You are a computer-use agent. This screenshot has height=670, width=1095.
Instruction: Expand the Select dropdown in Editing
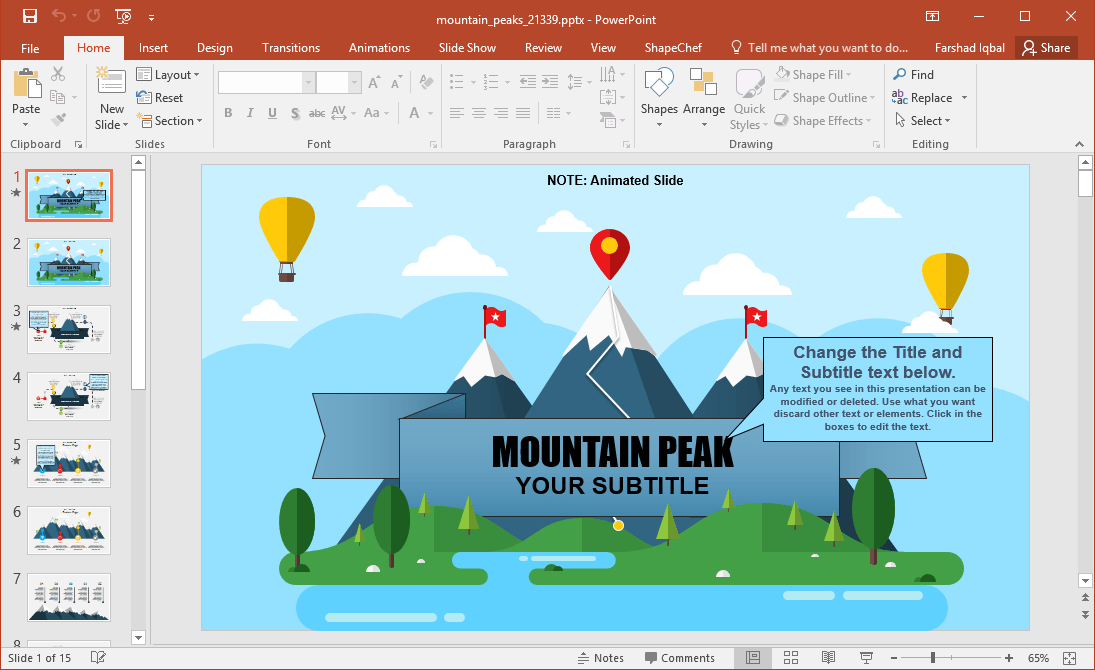(923, 121)
